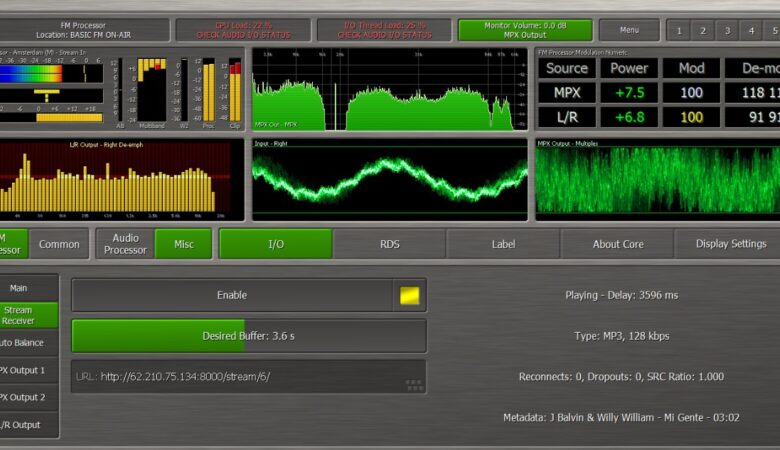Open the Label tab
The width and height of the screenshot is (780, 450).
click(x=503, y=244)
